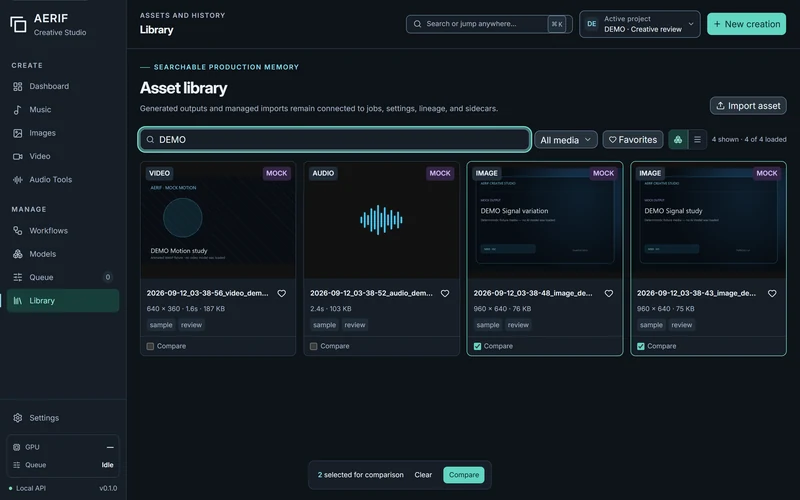Click the Queue status icon in GPU panel
The width and height of the screenshot is (800, 500).
(16, 465)
